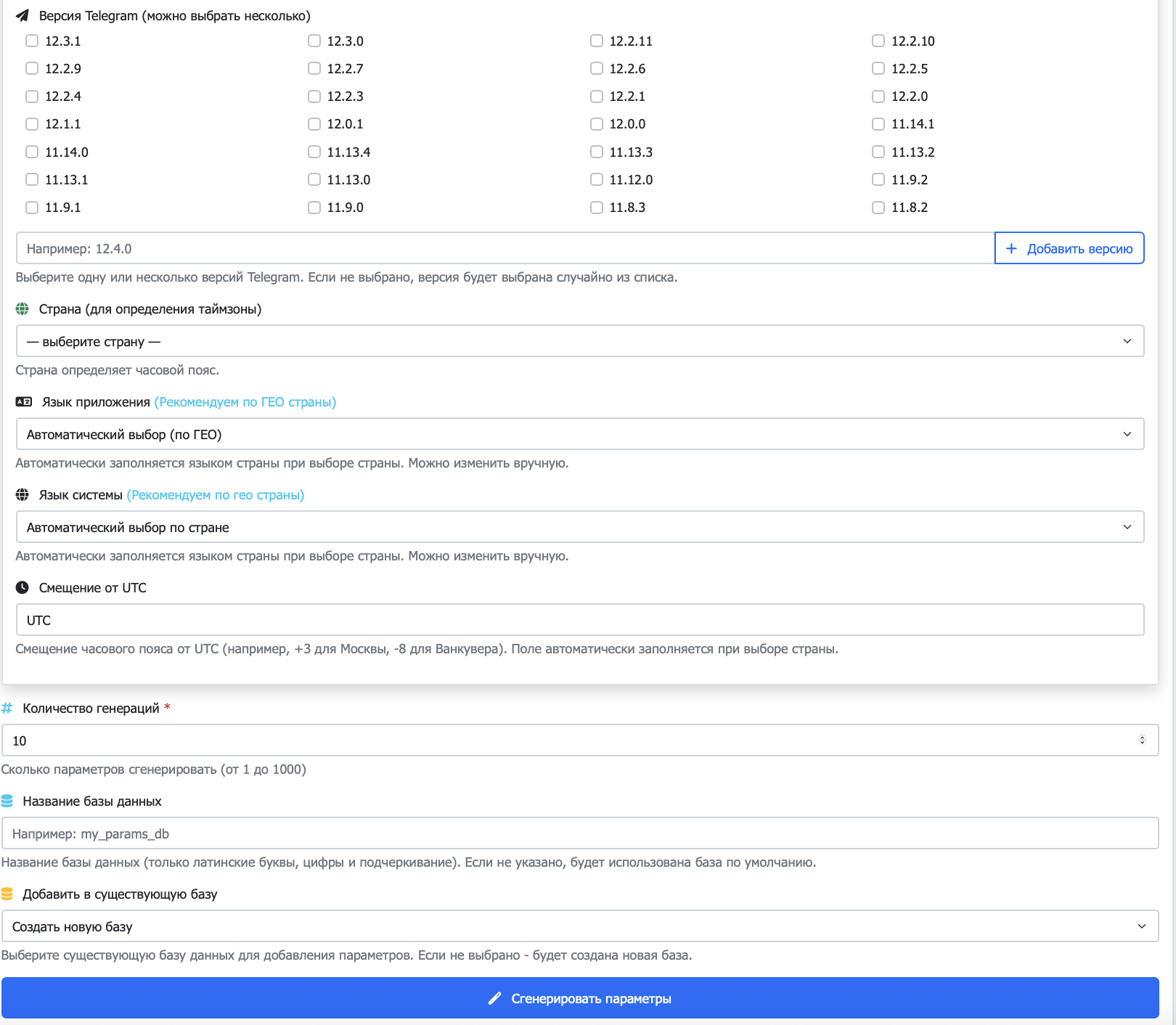Click the yellow database icon beside Добавить в существующую базу
The width and height of the screenshot is (1176, 1025).
pyautogui.click(x=7, y=894)
